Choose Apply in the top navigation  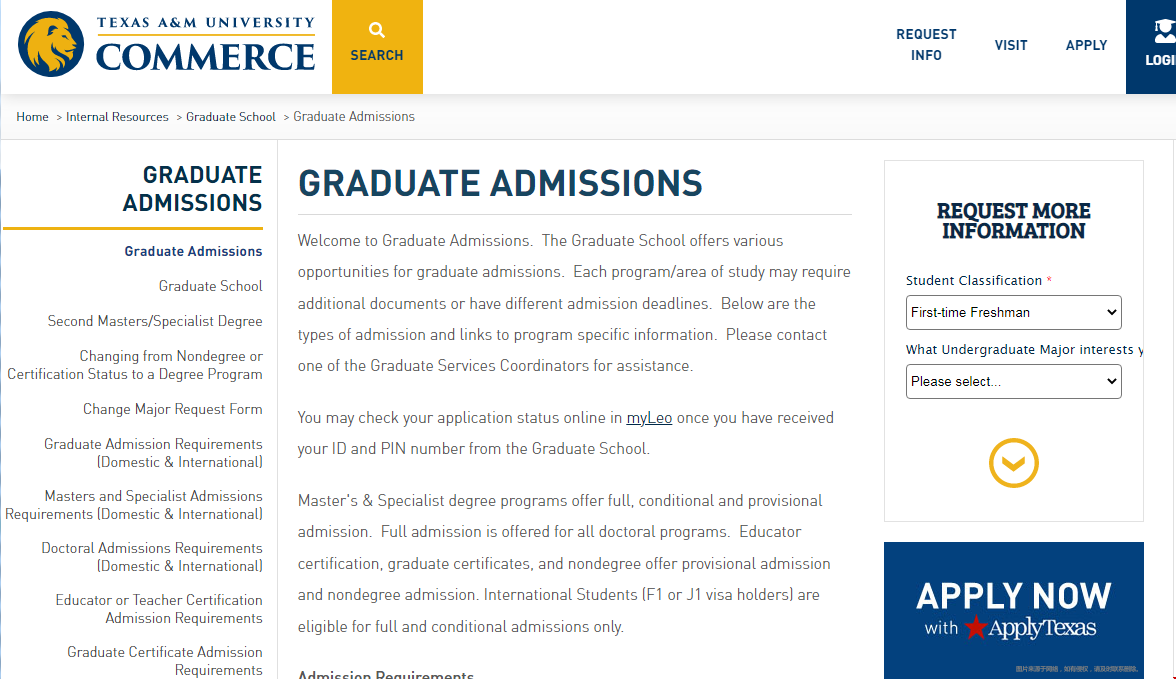pos(1086,45)
